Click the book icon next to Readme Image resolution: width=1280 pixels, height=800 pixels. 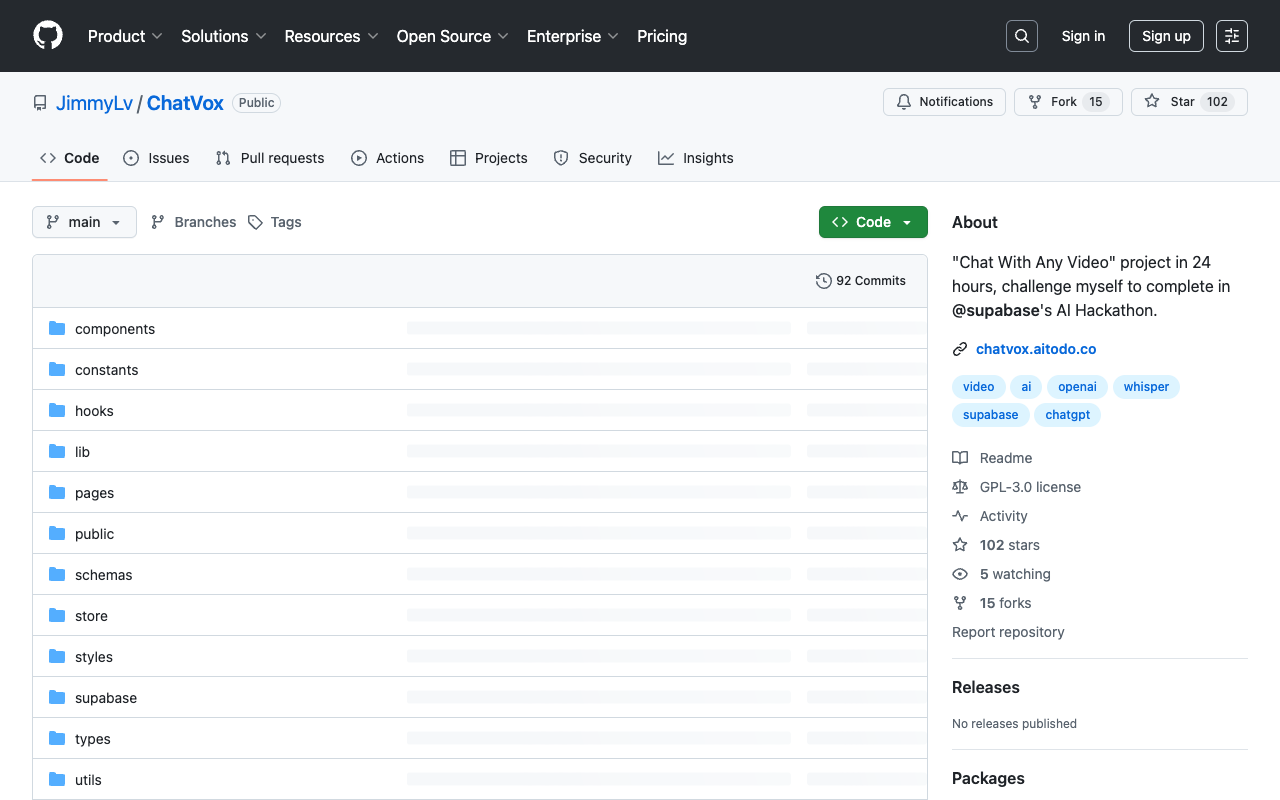(x=960, y=458)
